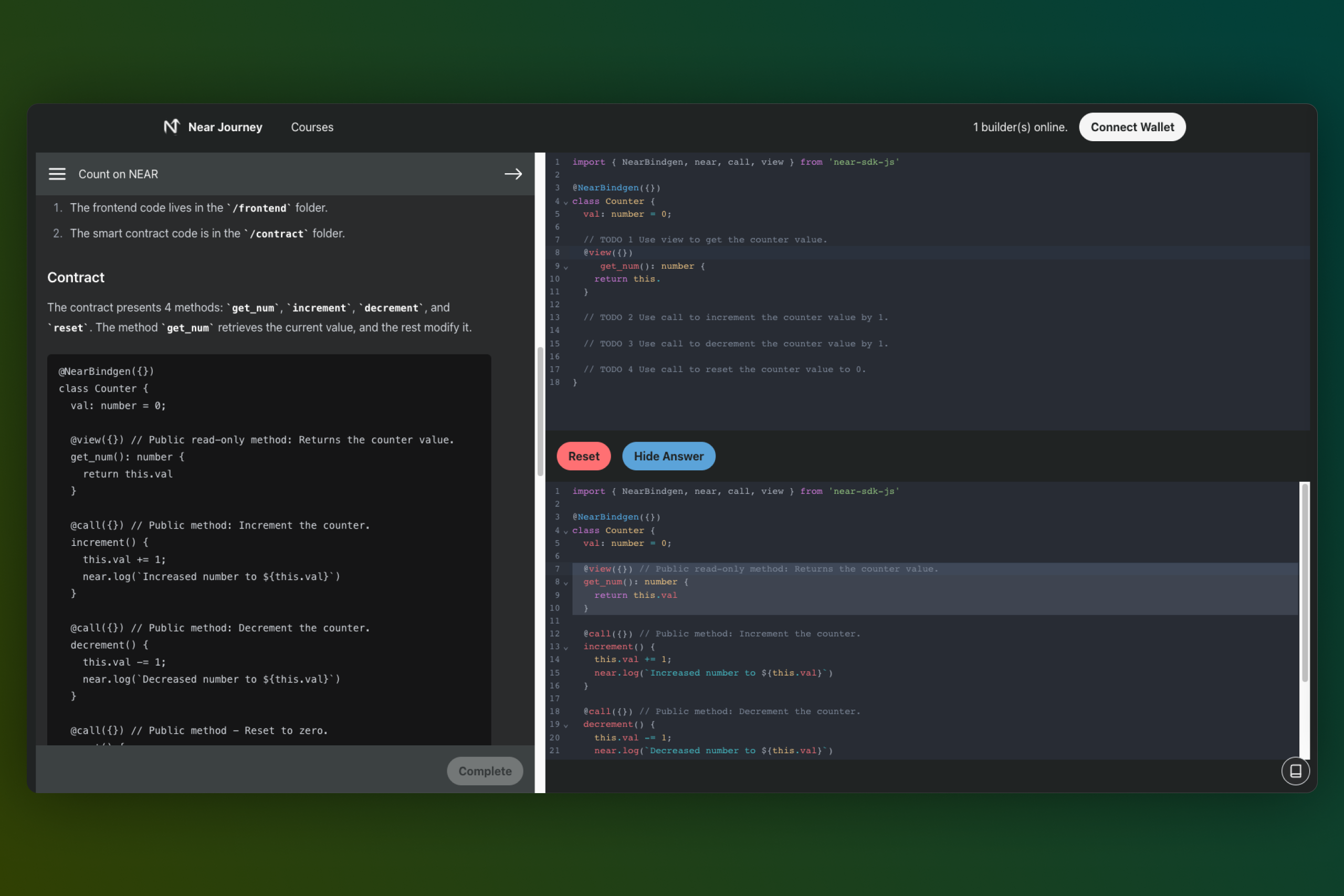Click the next lesson arrow icon
The width and height of the screenshot is (1344, 896).
pos(512,174)
